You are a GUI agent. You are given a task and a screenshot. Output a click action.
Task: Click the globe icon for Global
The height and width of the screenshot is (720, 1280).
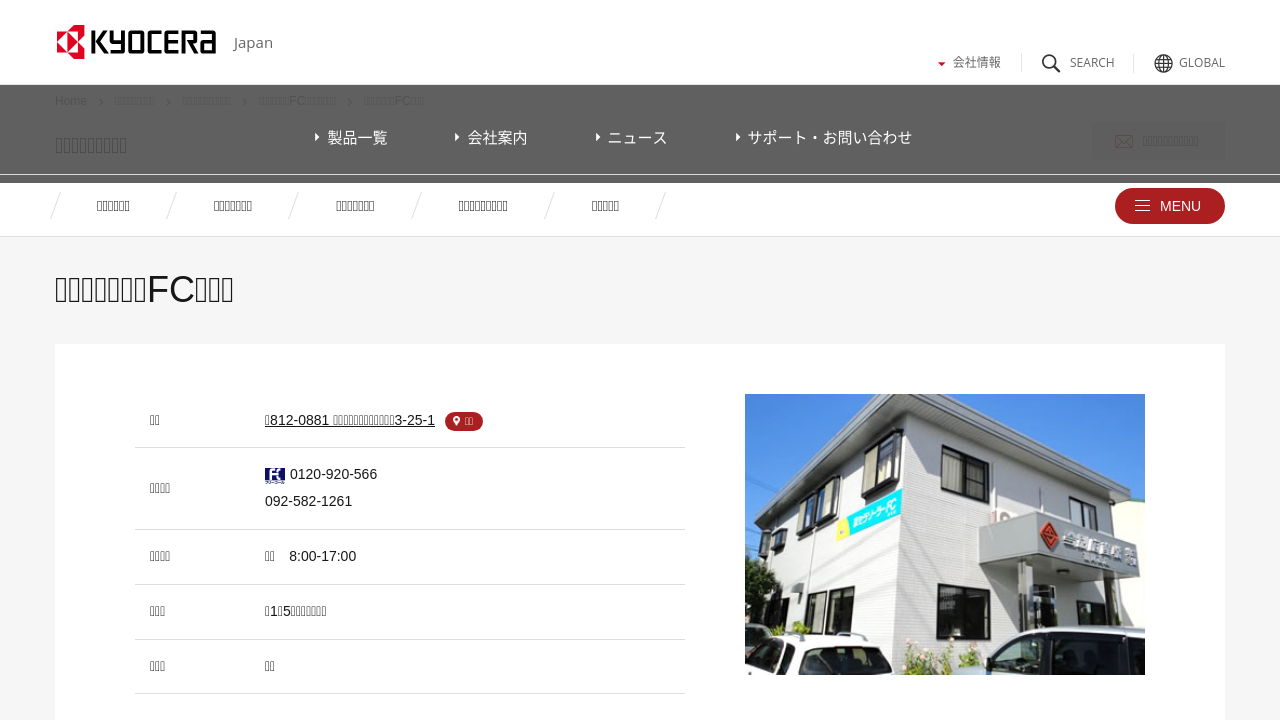1163,63
